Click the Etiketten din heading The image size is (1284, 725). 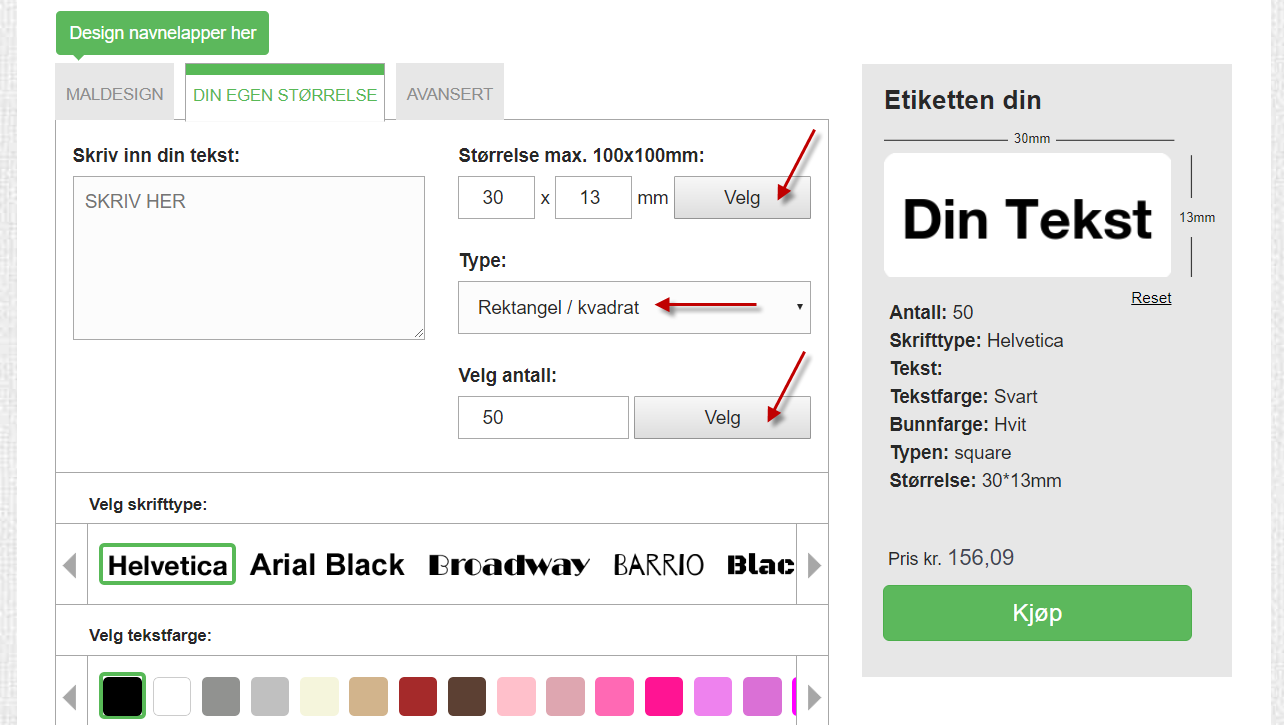click(x=962, y=100)
